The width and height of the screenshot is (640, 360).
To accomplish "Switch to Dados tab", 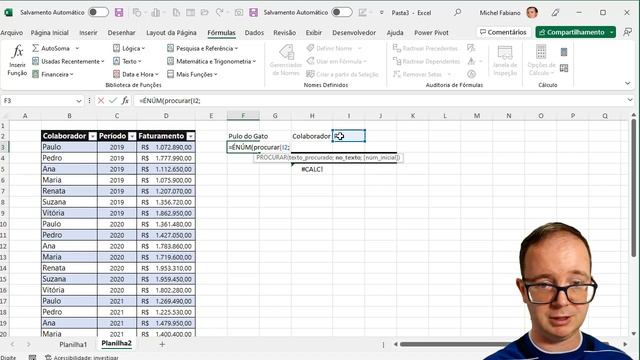I will pyautogui.click(x=254, y=33).
